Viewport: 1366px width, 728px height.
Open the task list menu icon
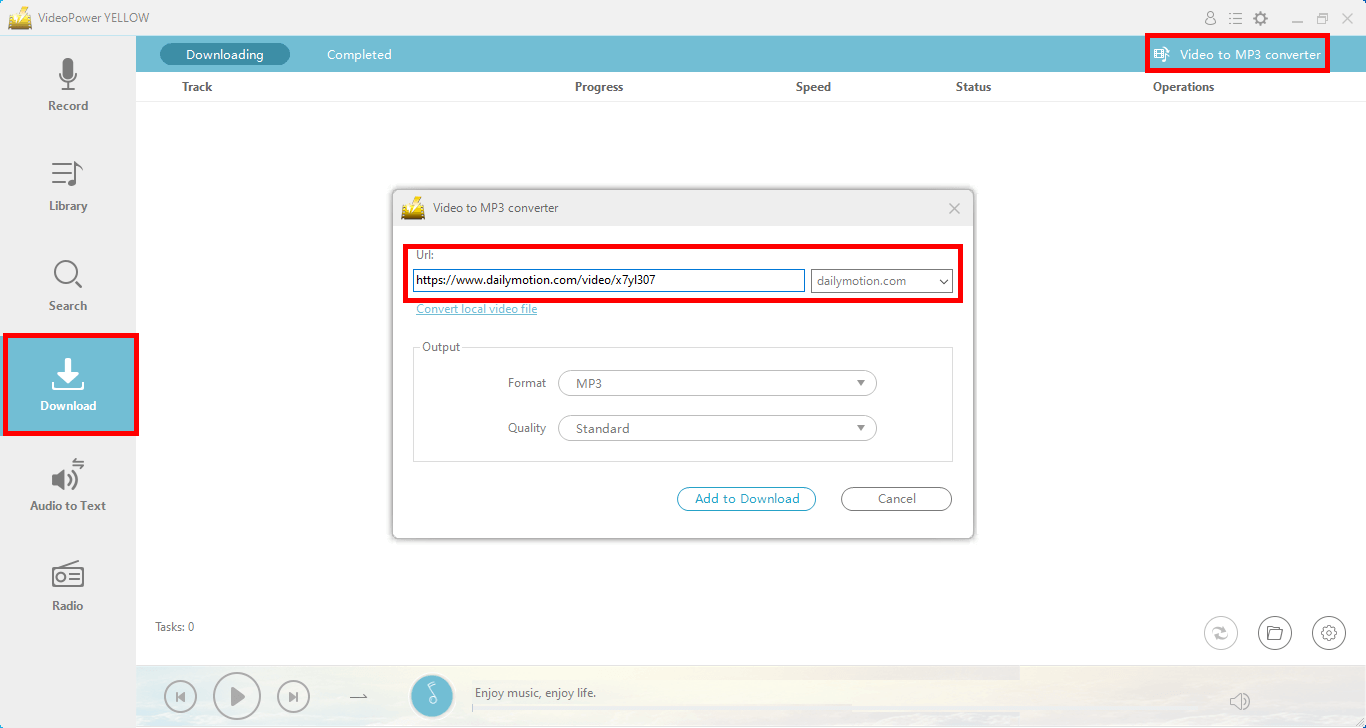tap(1235, 18)
